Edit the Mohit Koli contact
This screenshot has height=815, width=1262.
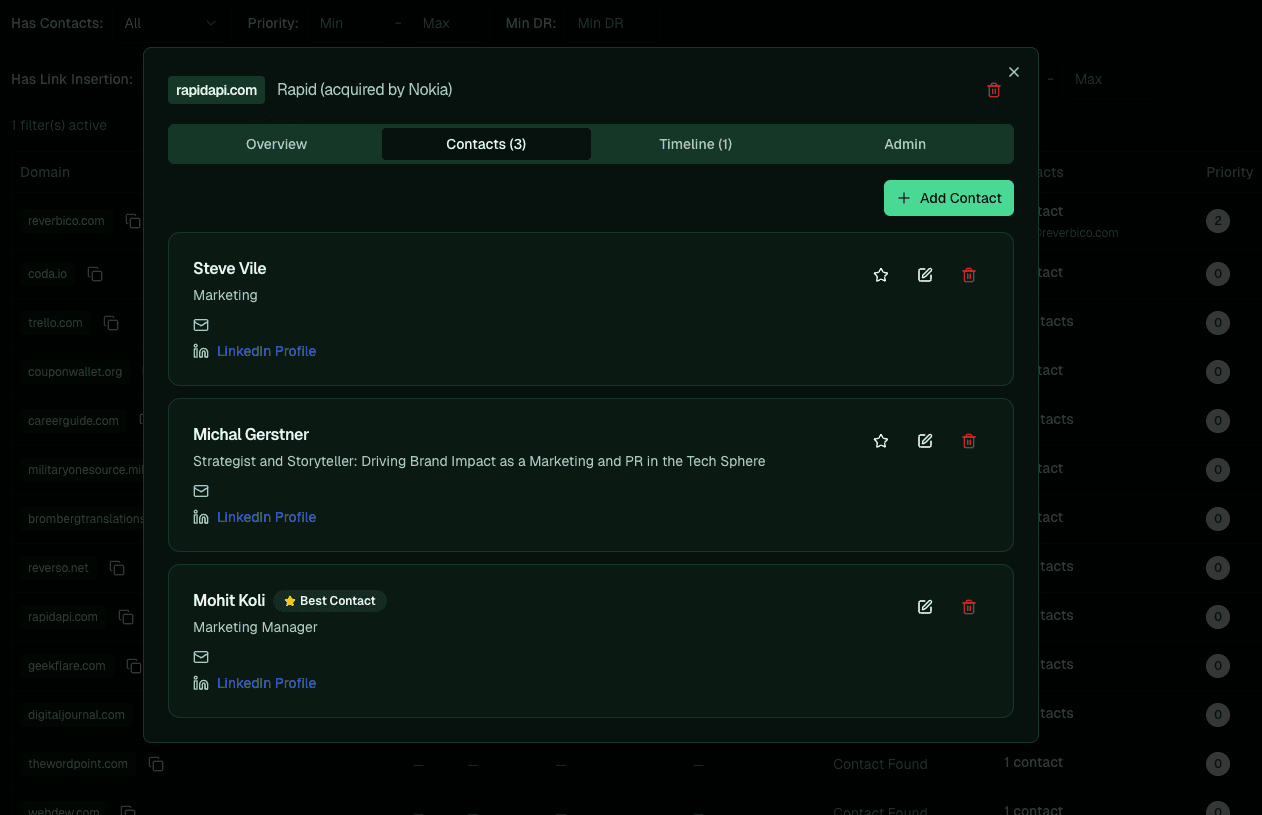point(925,607)
